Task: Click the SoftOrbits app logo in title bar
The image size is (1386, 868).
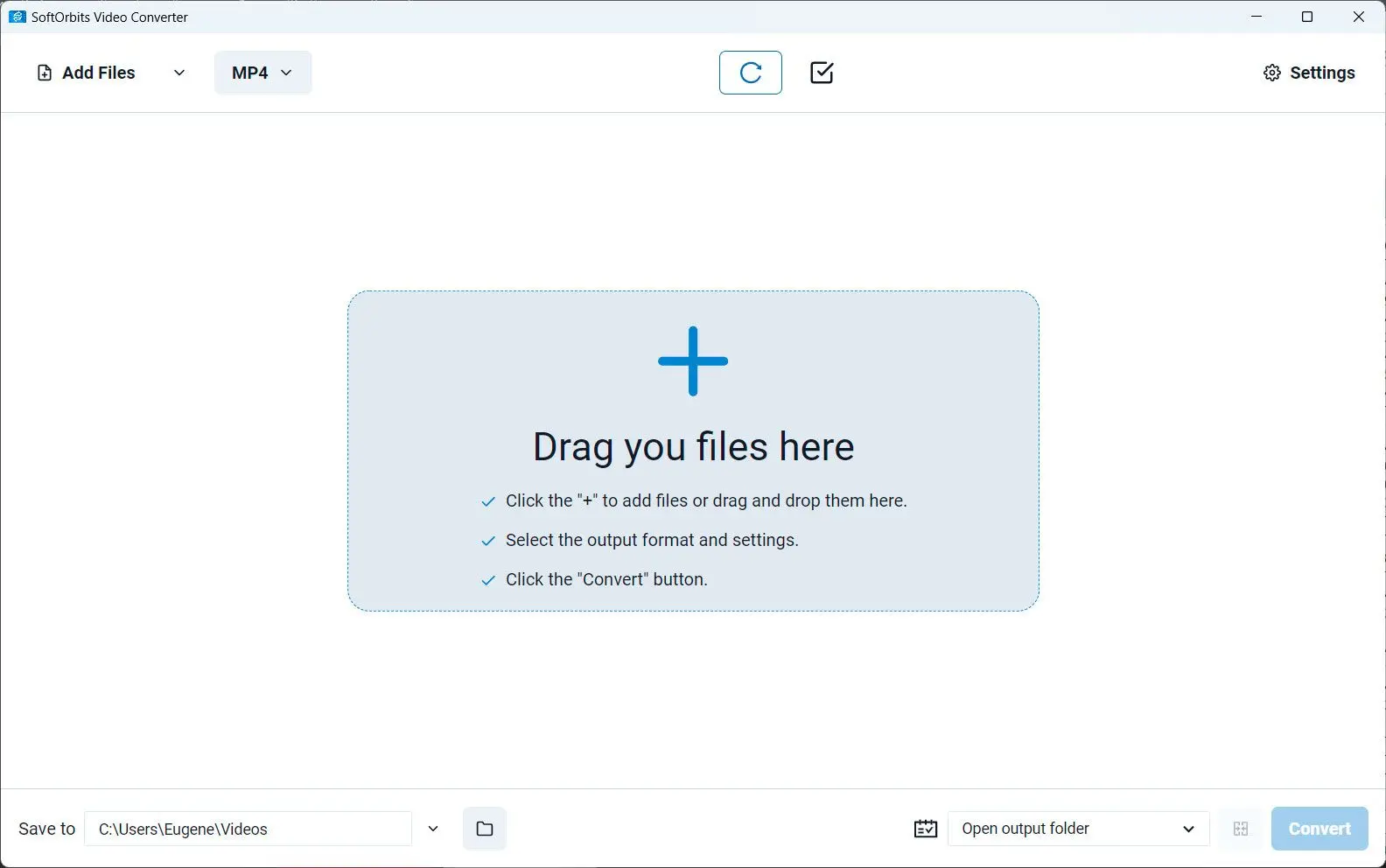Action: coord(17,17)
